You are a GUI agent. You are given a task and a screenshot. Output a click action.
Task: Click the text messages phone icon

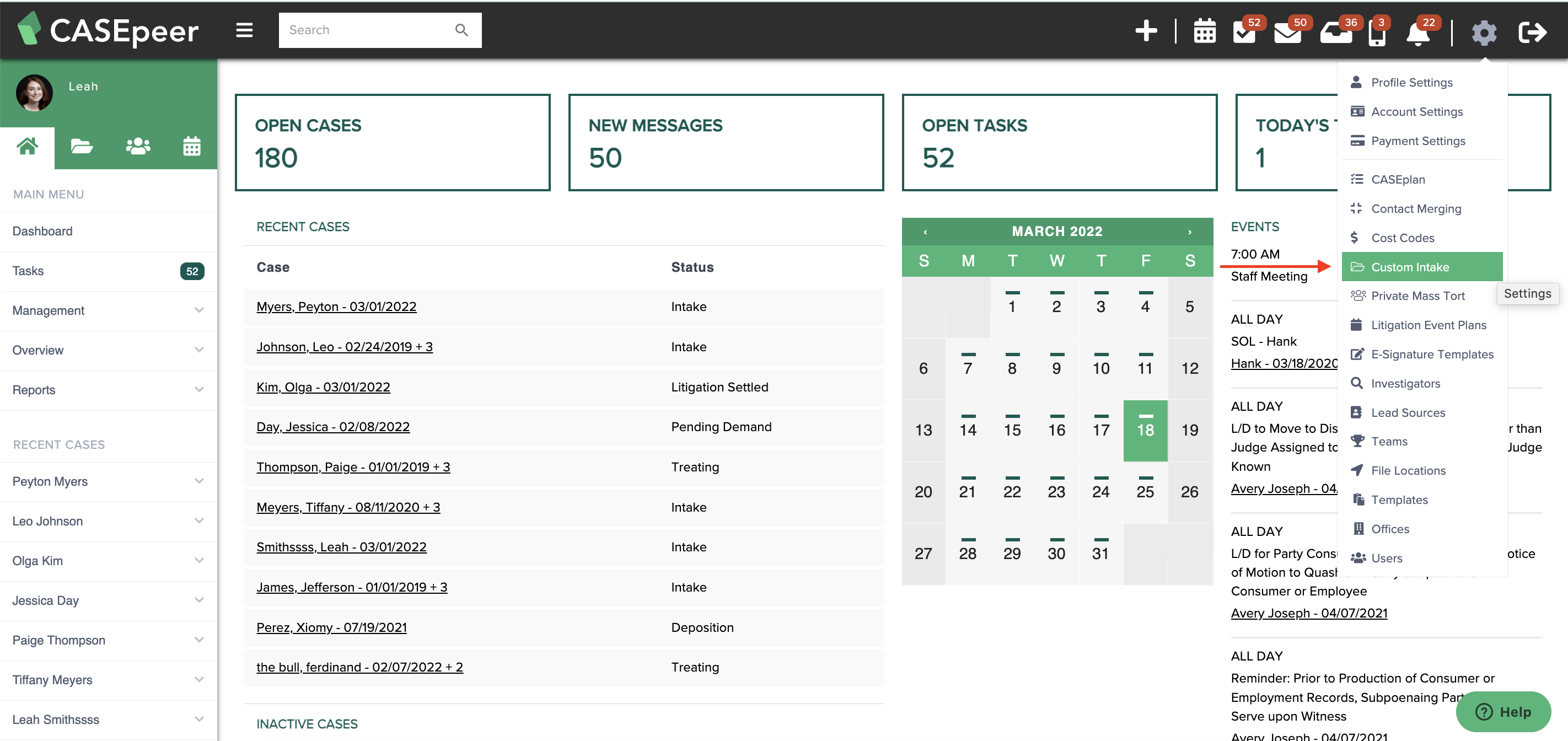pos(1377,35)
